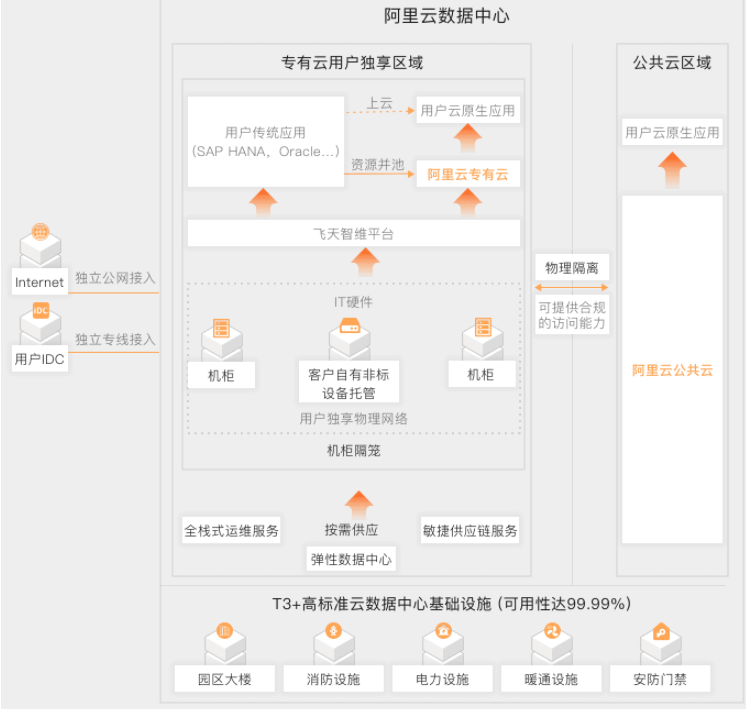Viewport: 746px width, 709px height.
Task: Click the arrow between 阿里云专有云 and 用户云原生应用
Action: click(468, 138)
